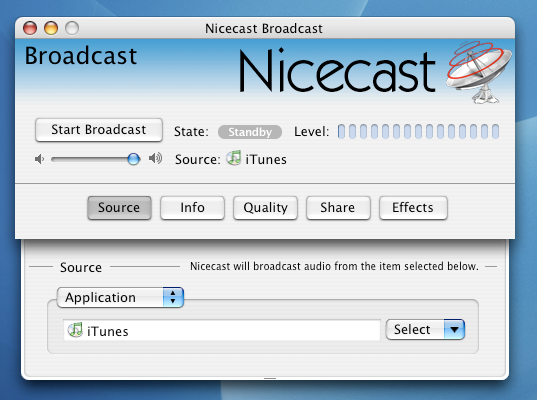
Task: Click the last audio level meter segment
Action: pyautogui.click(x=495, y=132)
